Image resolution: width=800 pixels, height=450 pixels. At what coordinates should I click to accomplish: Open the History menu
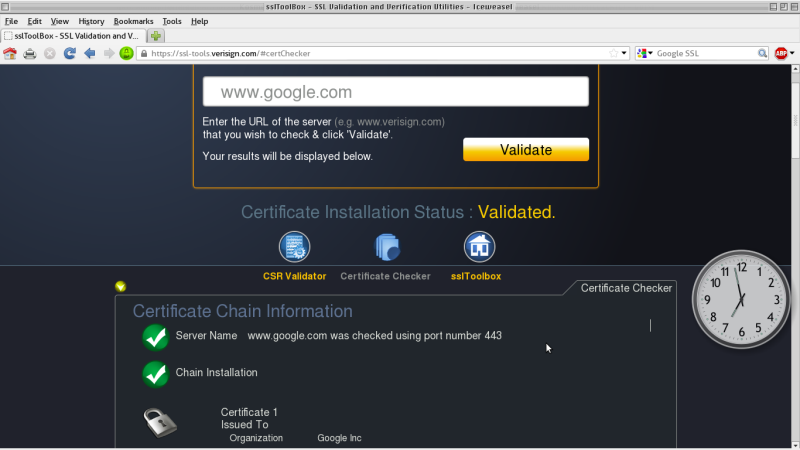point(91,21)
